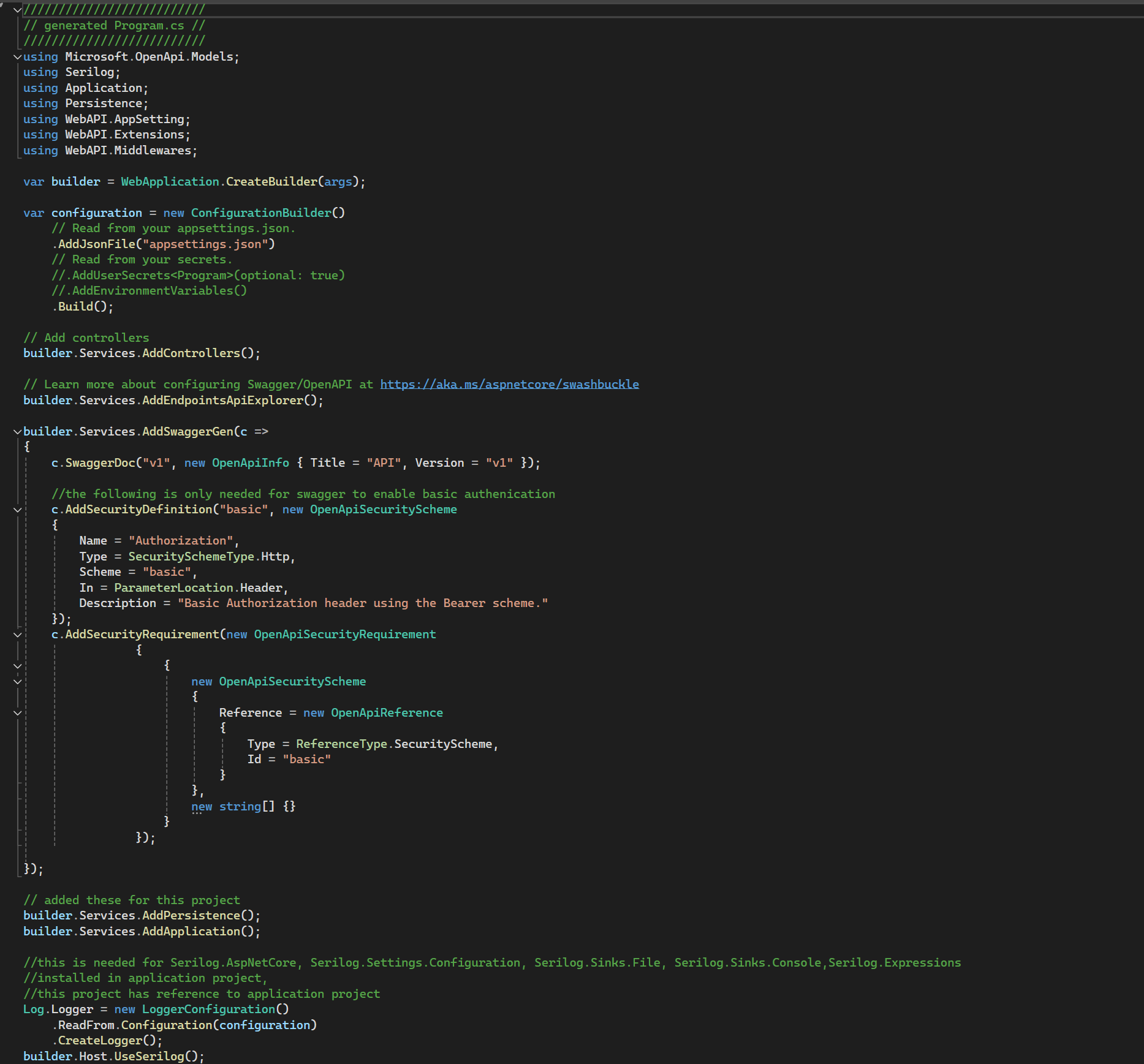Click the 'Basic Authorization header' description string
1144x1064 pixels.
click(x=363, y=603)
